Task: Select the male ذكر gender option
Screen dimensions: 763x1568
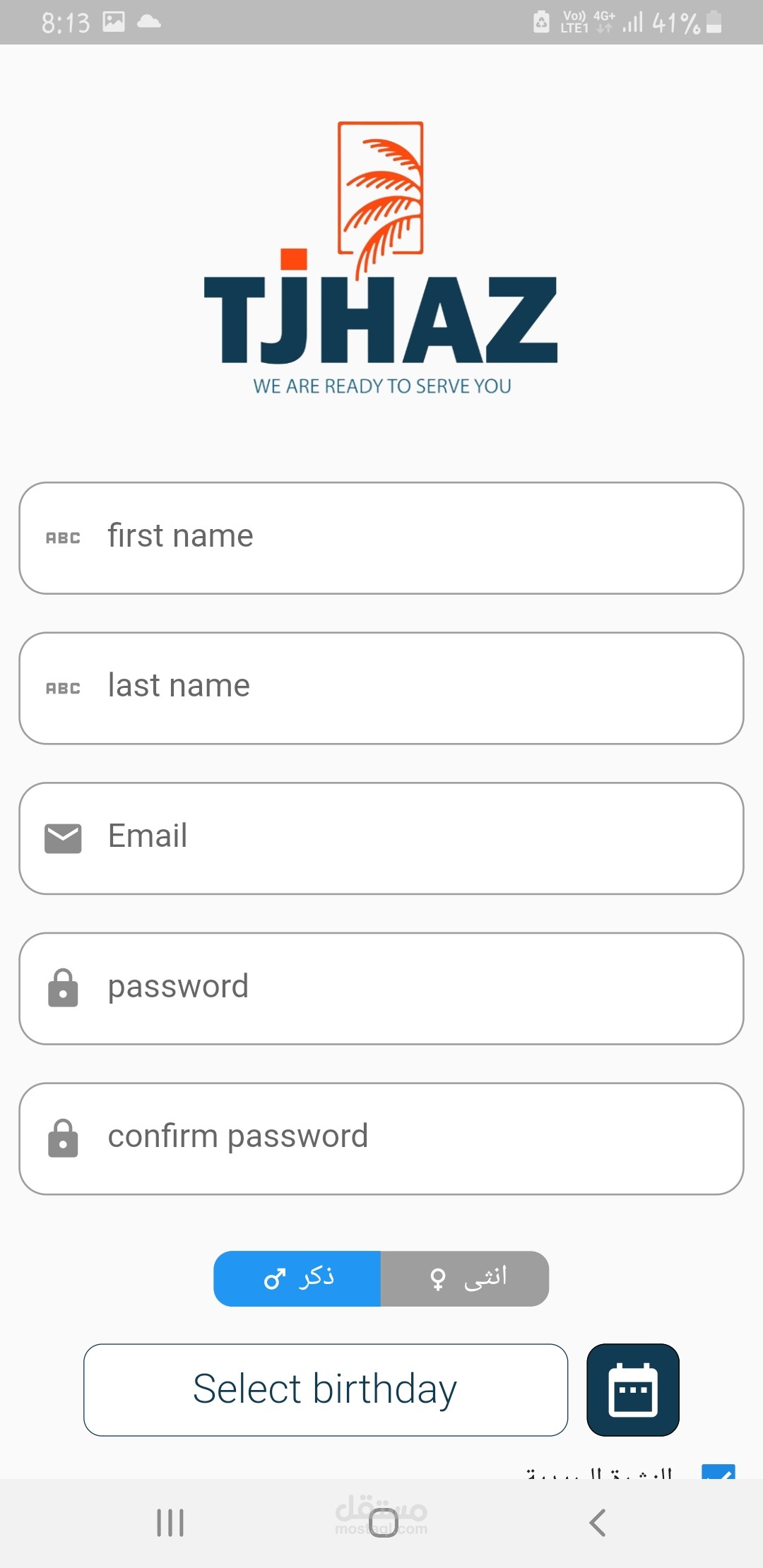Action: coord(297,1278)
